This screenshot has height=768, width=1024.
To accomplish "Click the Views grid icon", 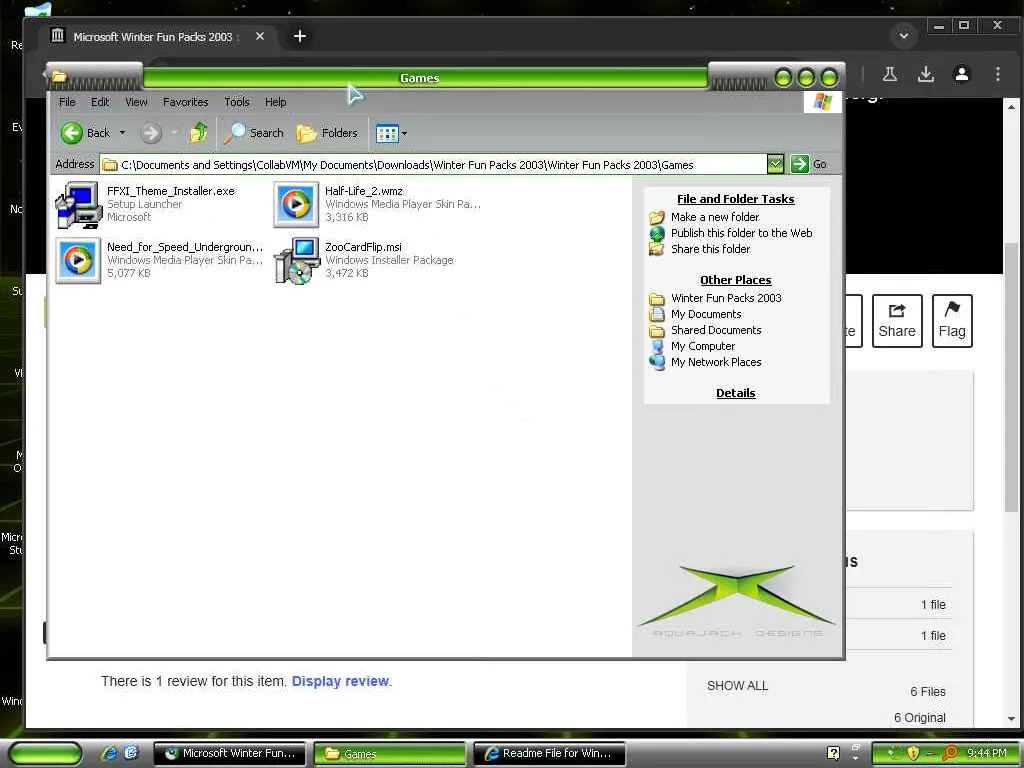I will (387, 134).
